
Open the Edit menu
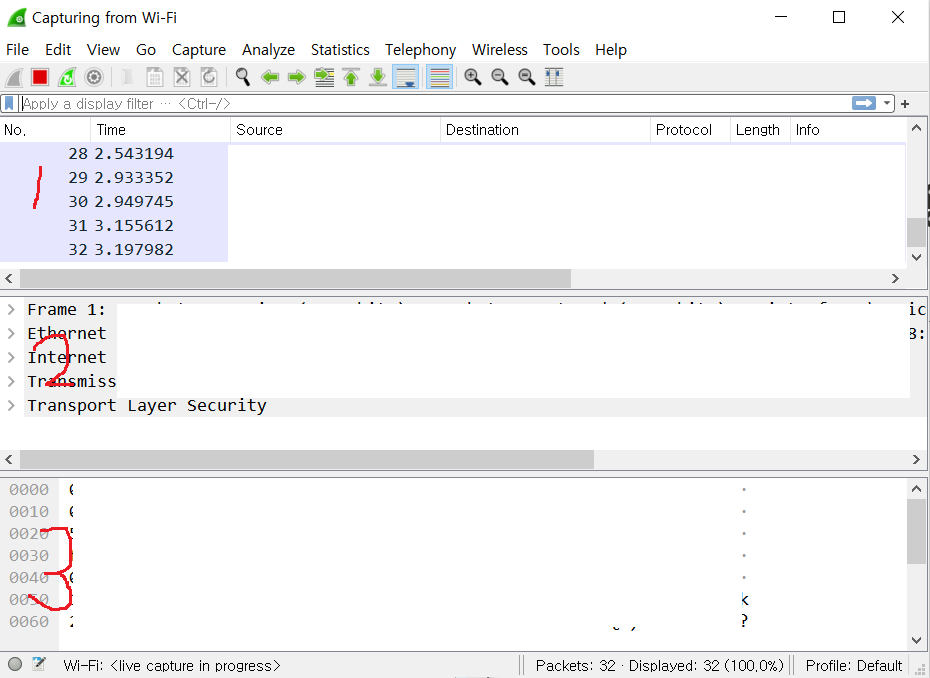tap(58, 50)
